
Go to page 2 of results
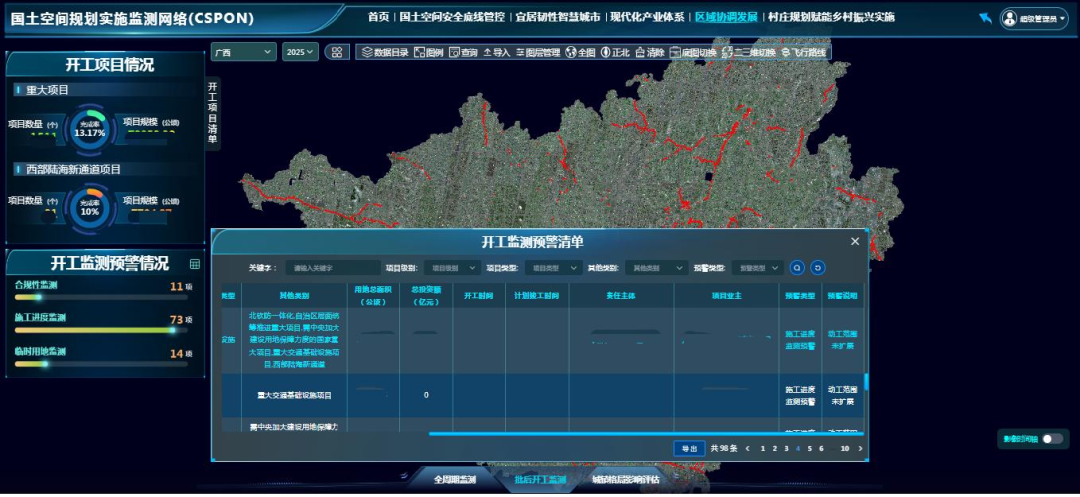click(775, 448)
